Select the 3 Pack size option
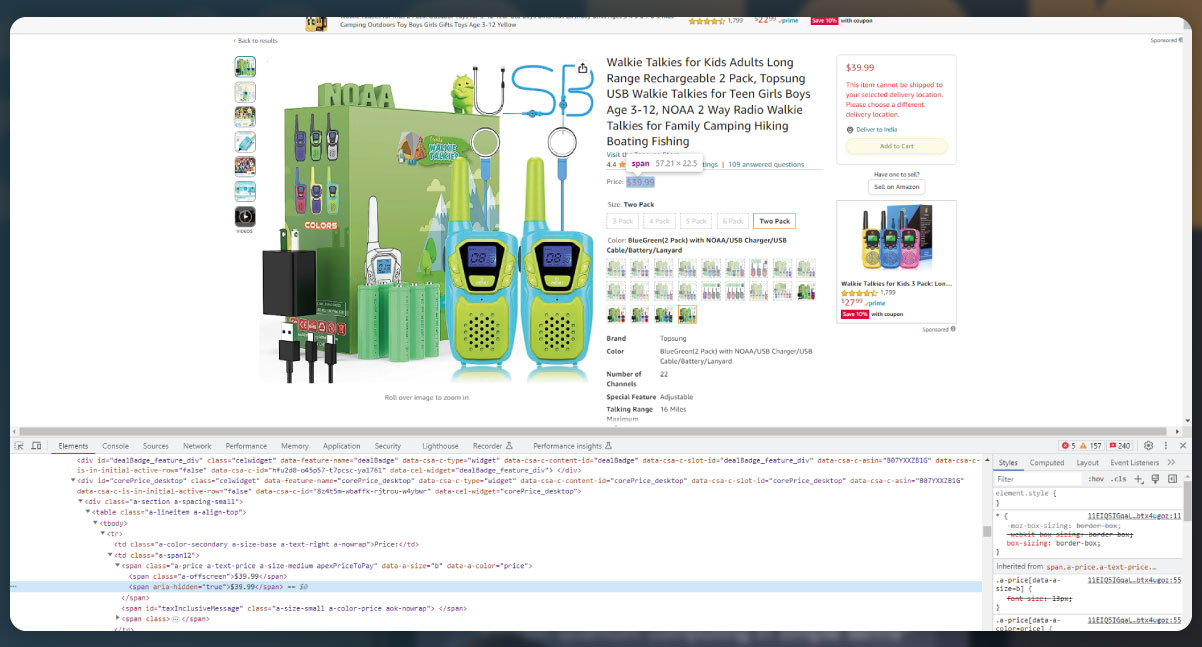Screen dimensions: 1202x647 coord(623,221)
